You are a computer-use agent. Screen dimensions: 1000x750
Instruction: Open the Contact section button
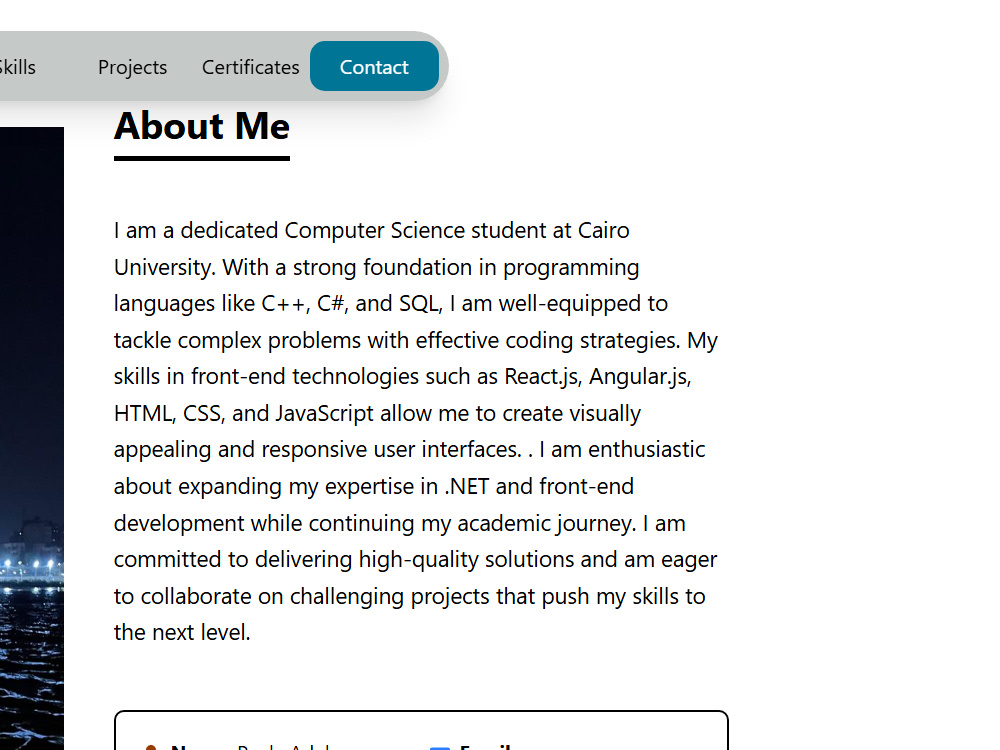click(x=374, y=66)
